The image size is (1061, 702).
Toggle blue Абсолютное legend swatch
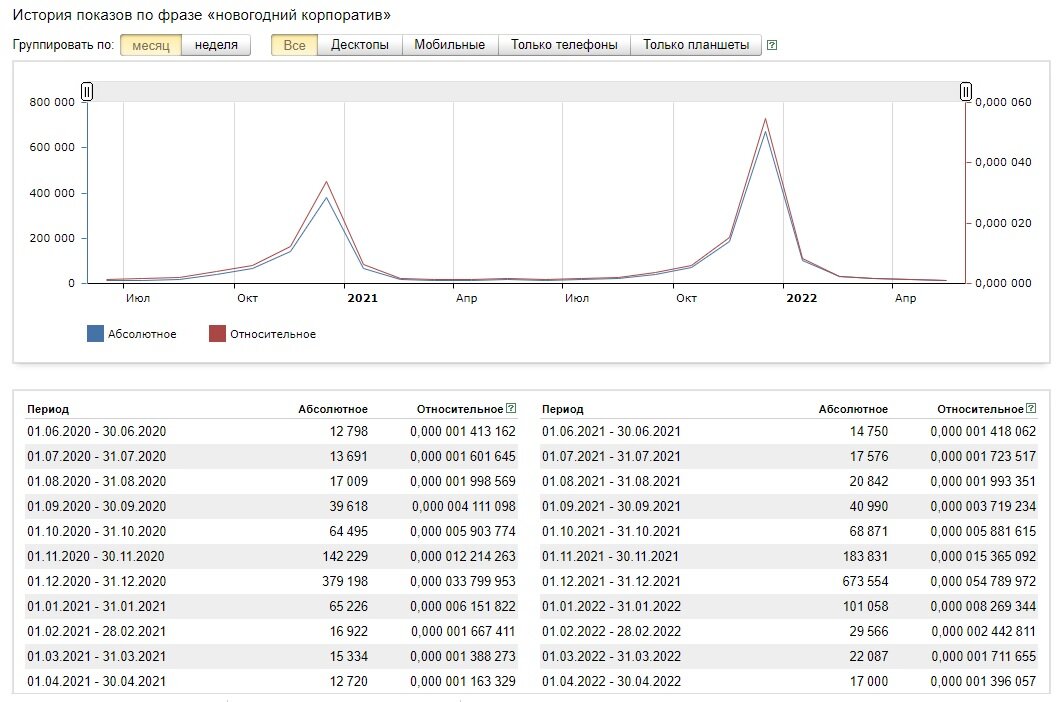[95, 334]
